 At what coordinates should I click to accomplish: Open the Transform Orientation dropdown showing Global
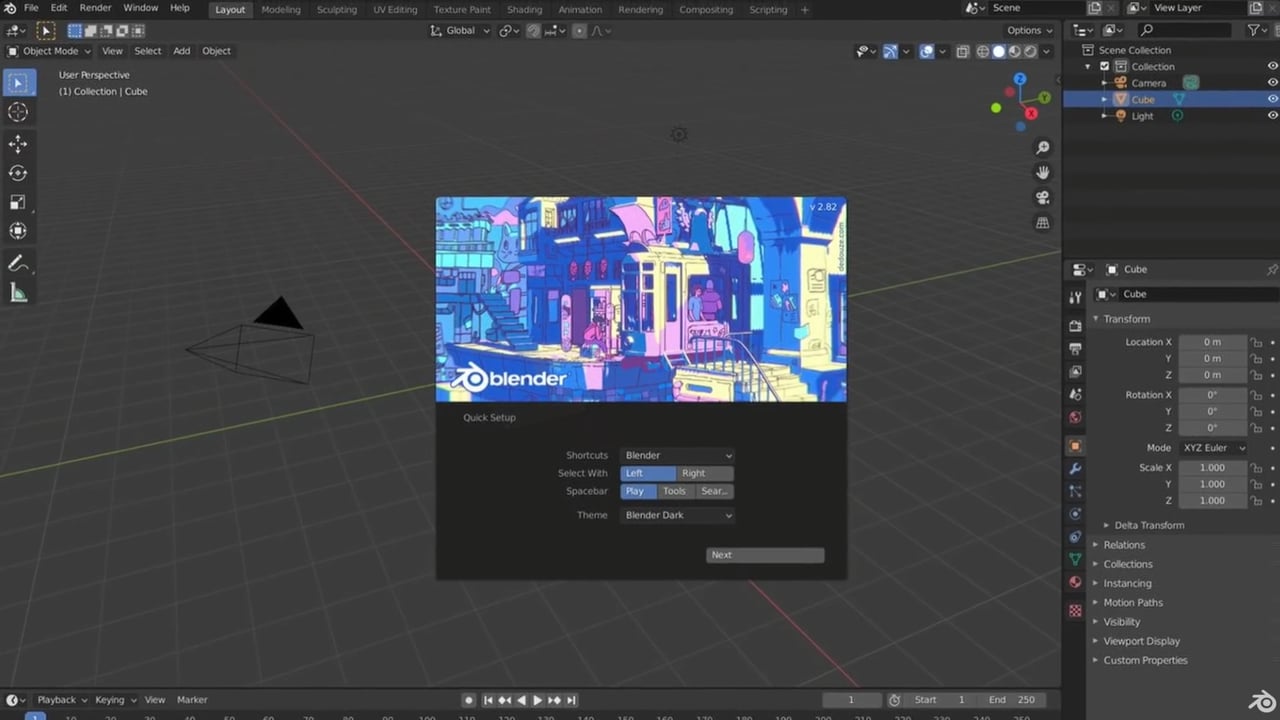460,30
